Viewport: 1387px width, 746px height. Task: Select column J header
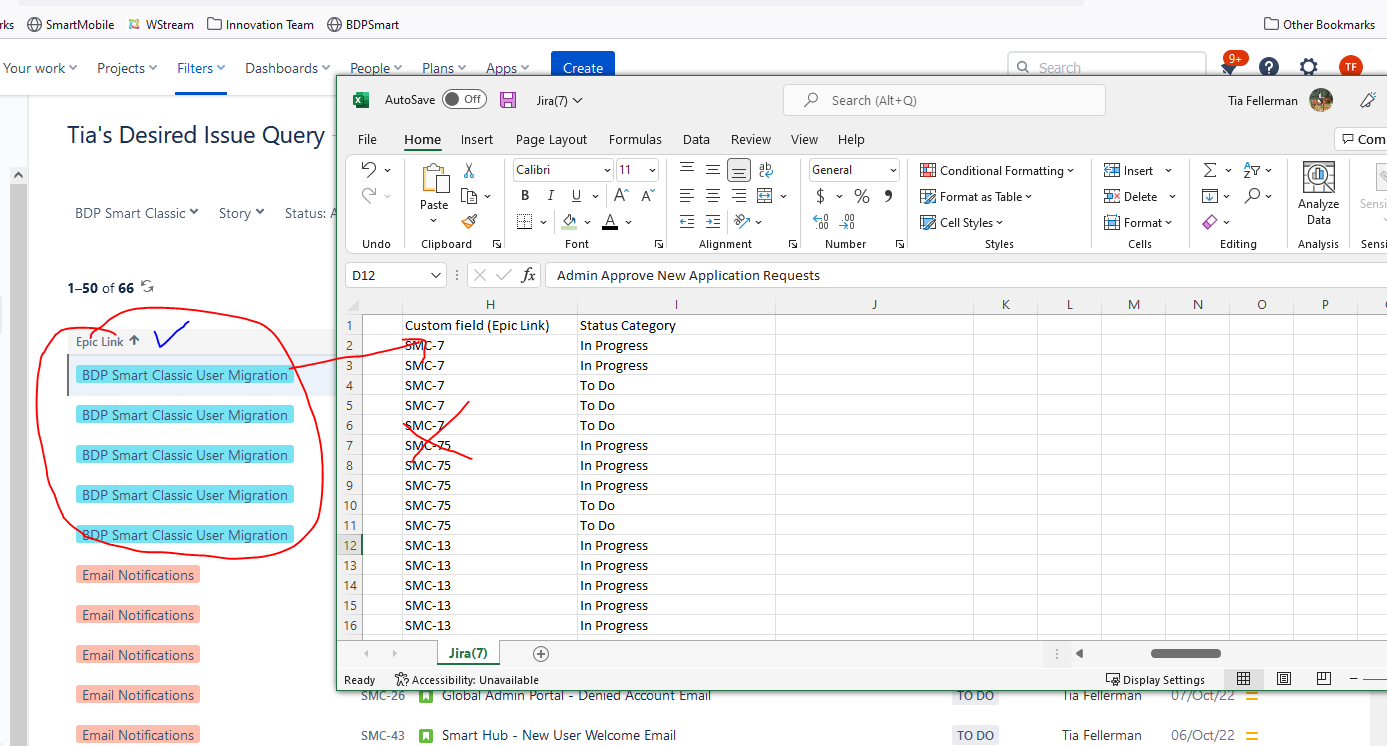click(874, 305)
